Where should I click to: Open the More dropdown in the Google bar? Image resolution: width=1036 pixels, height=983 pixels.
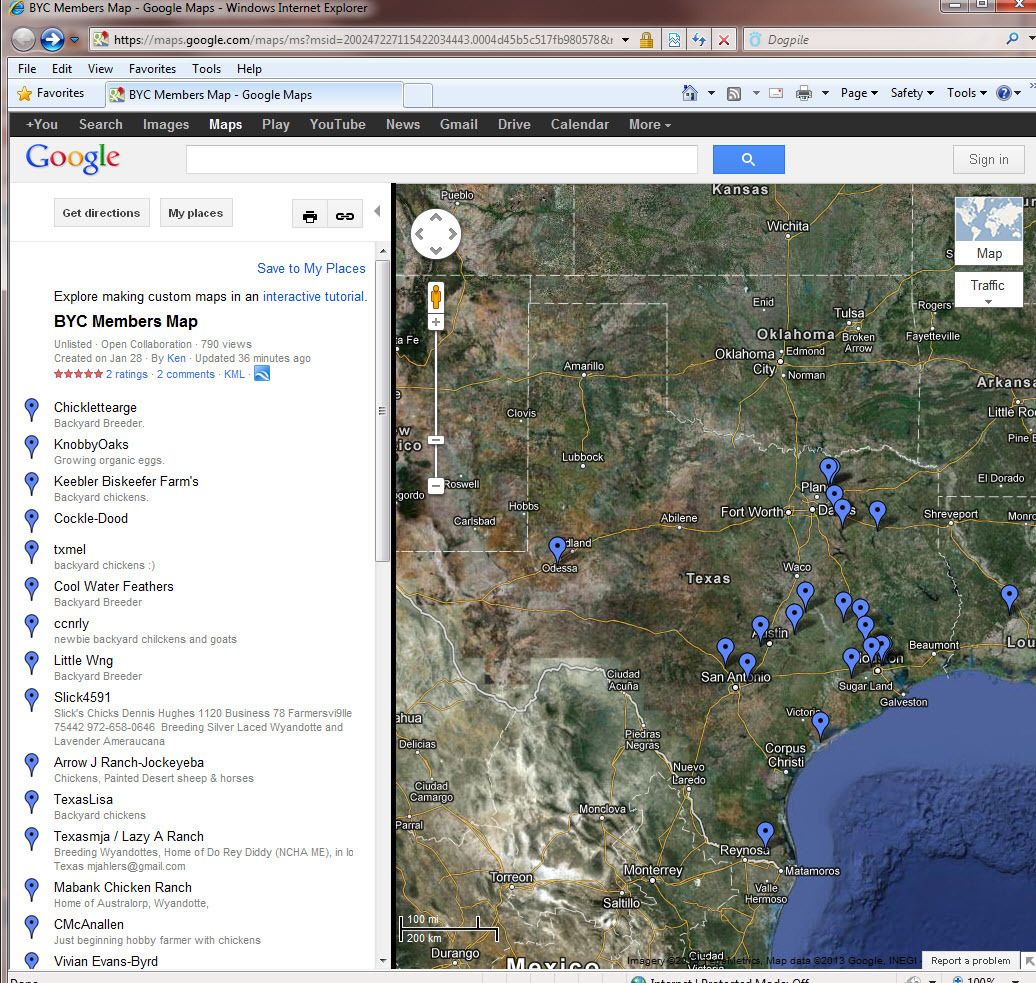649,125
